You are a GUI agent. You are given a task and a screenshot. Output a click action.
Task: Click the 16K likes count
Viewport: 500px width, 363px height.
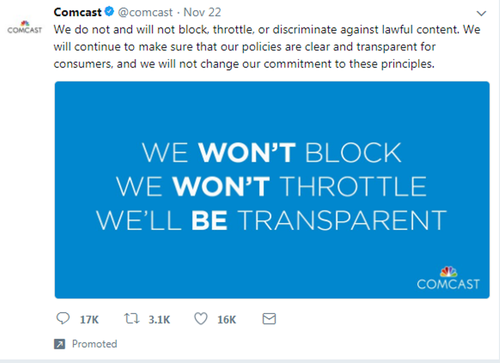[227, 320]
